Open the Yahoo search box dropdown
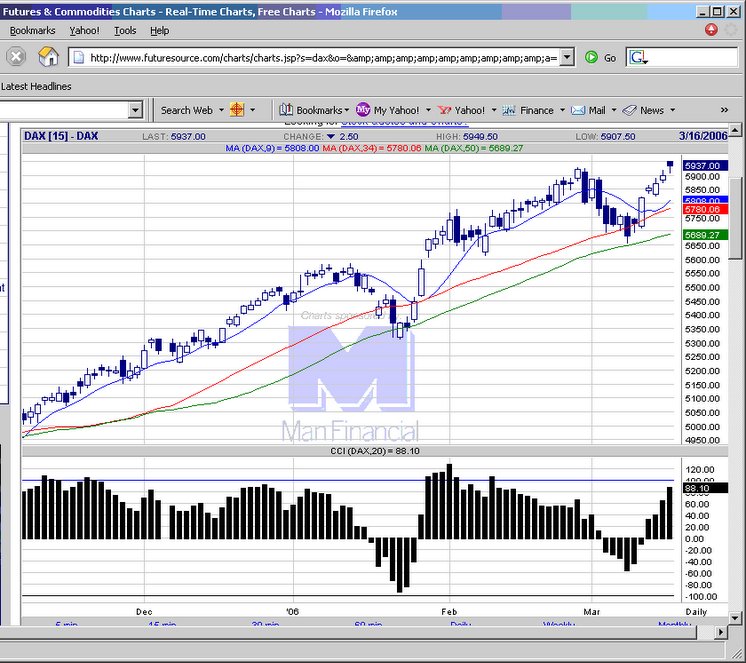This screenshot has width=746, height=663. [x=135, y=110]
